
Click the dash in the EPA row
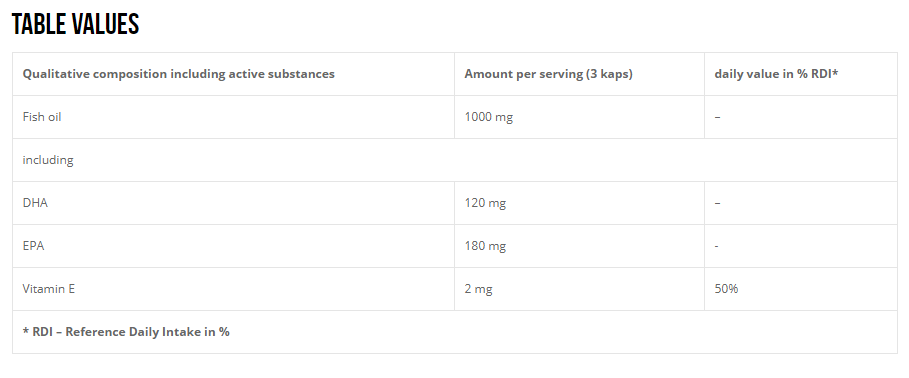[x=717, y=246]
